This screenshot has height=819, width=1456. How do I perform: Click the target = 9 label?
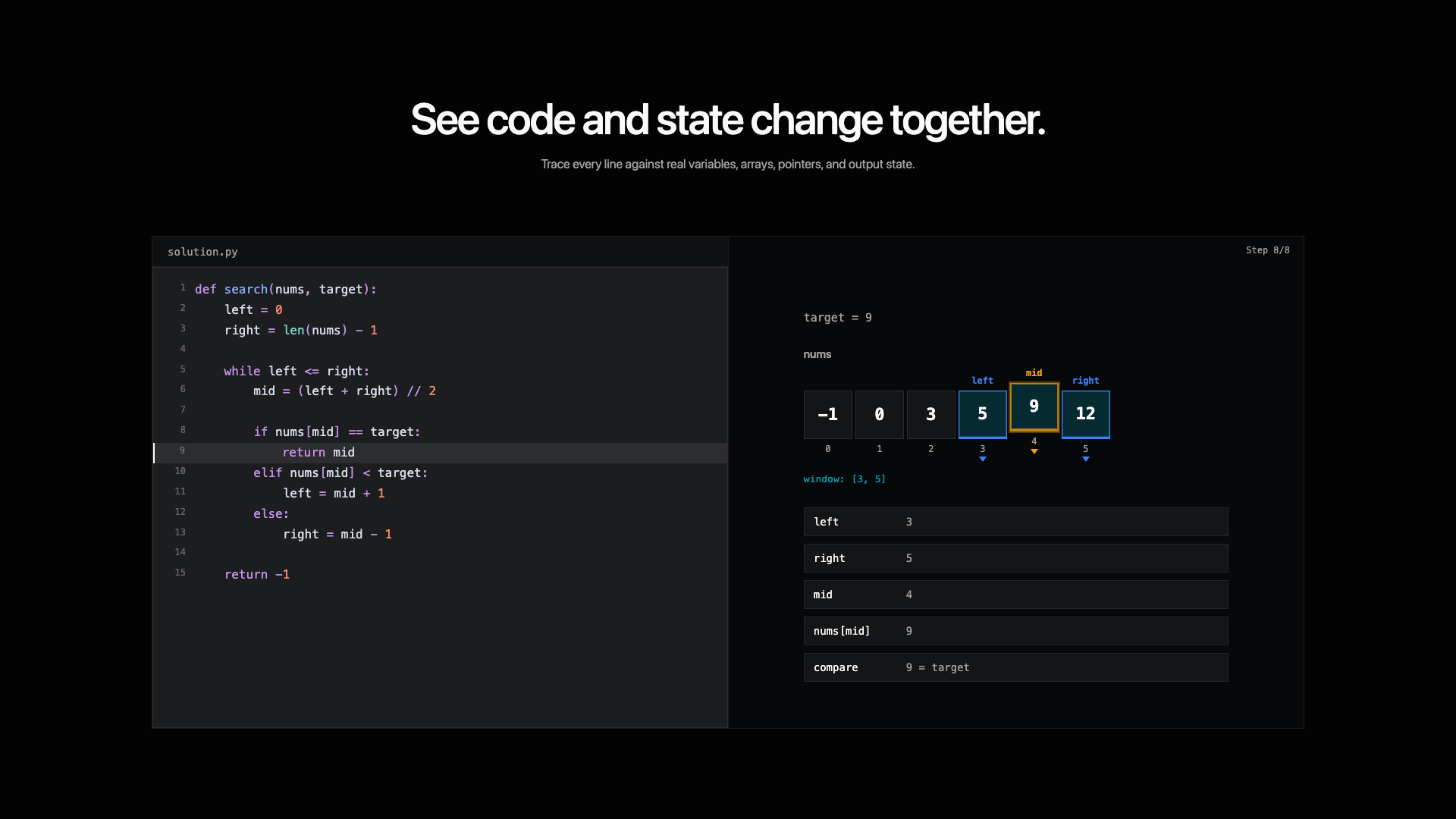click(838, 317)
